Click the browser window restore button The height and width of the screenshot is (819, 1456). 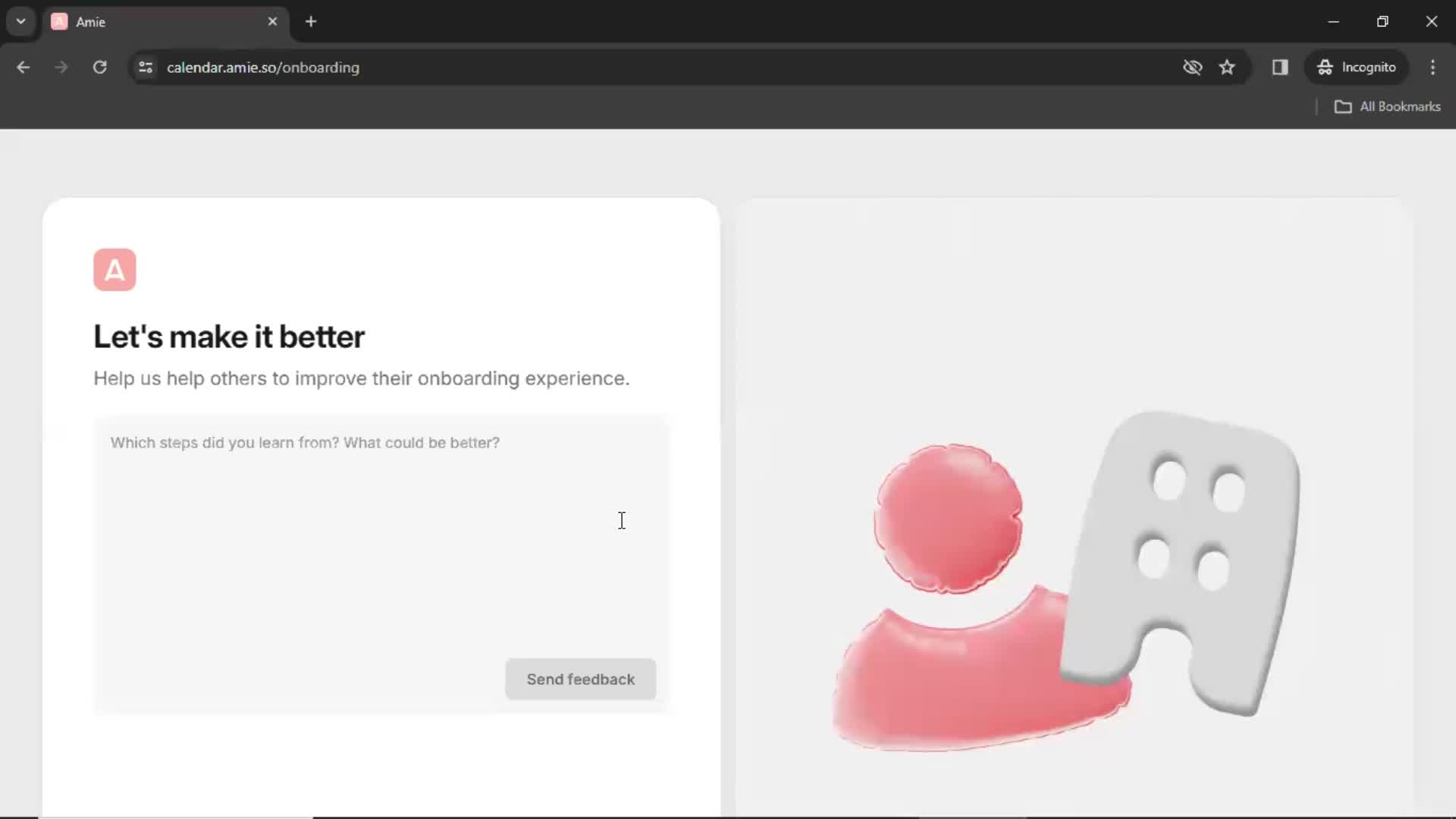(x=1383, y=21)
